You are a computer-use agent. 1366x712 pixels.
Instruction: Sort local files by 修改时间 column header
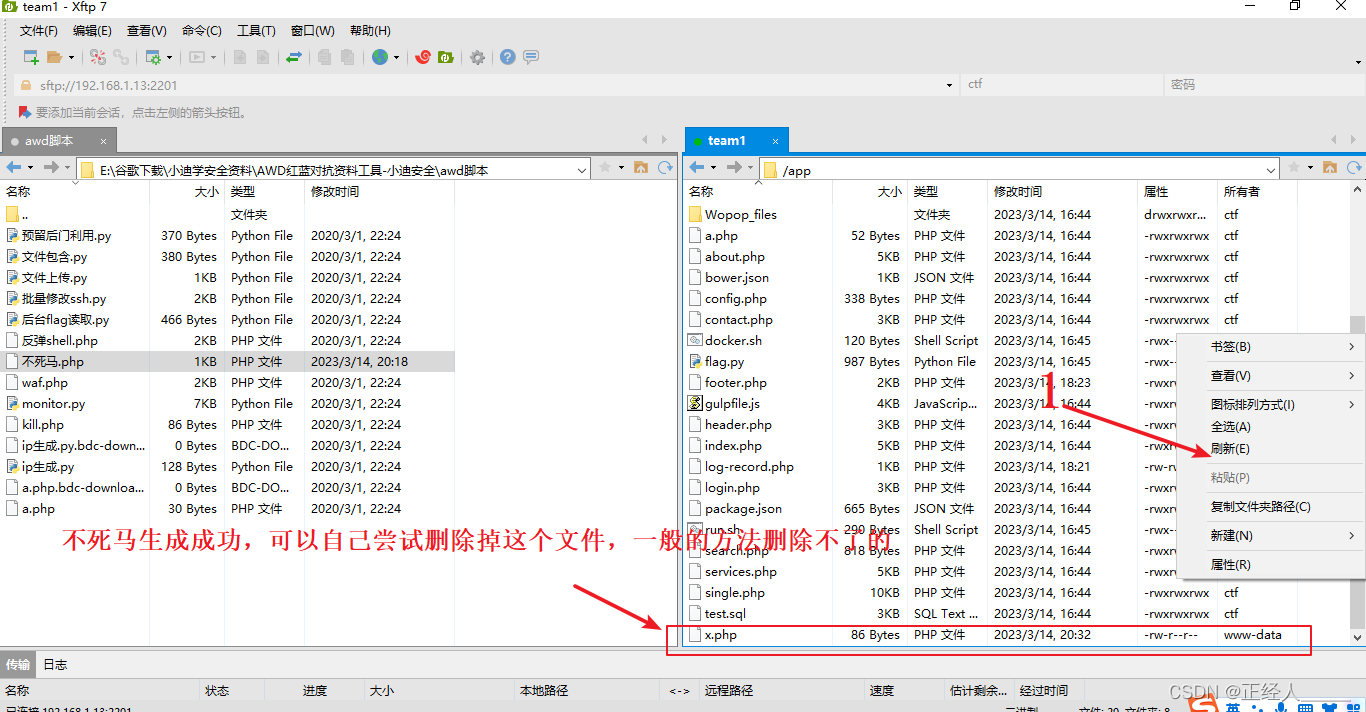pyautogui.click(x=335, y=191)
